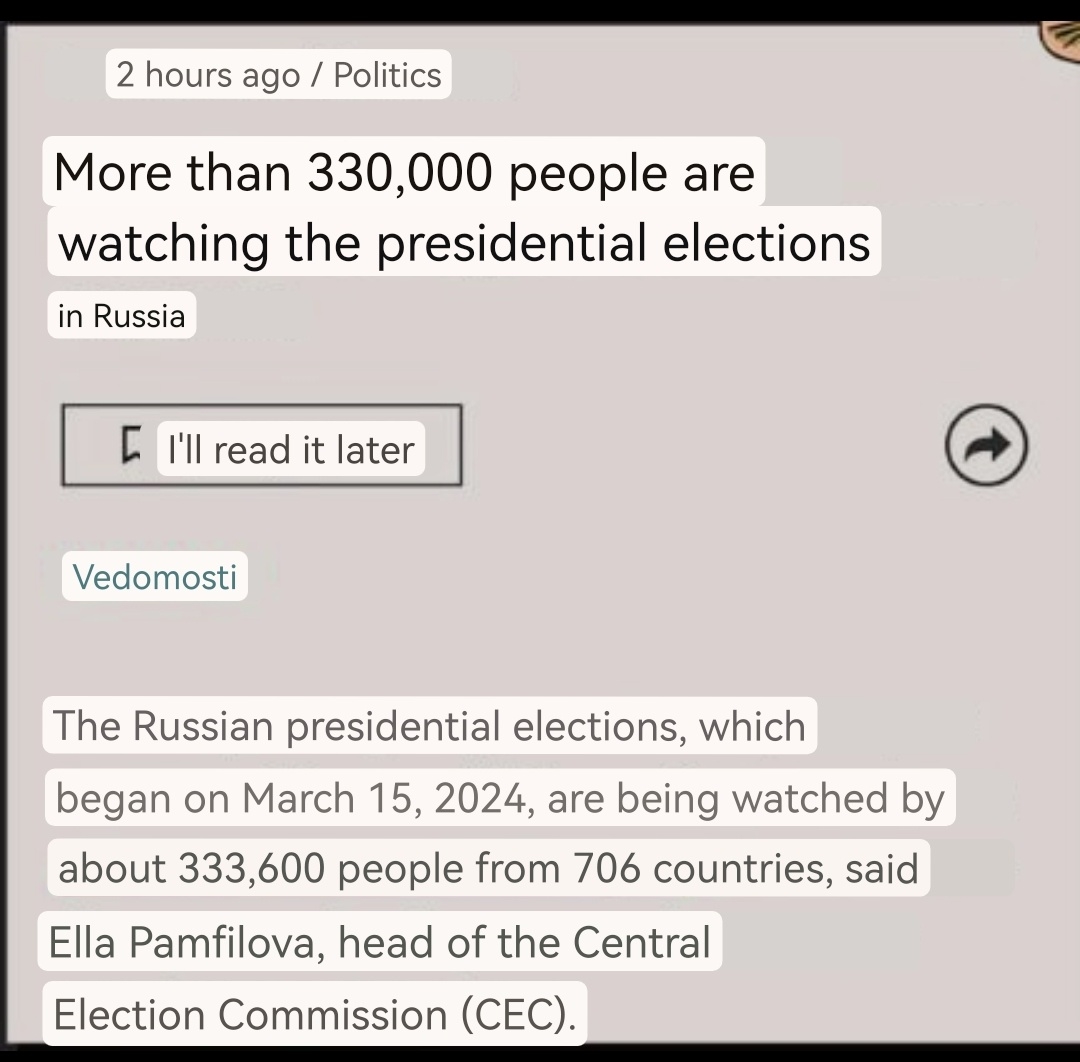
Task: Click the headline line "More than 330,000 people are"
Action: coord(404,173)
